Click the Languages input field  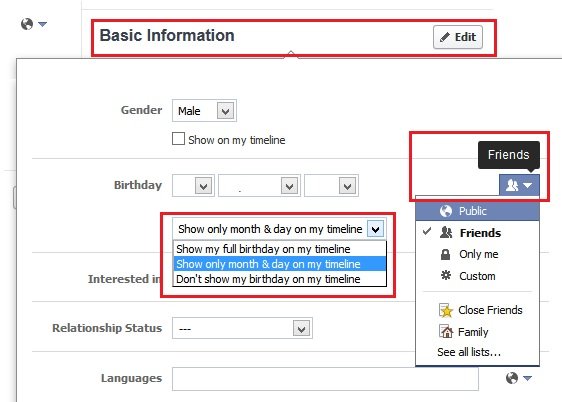(x=325, y=379)
